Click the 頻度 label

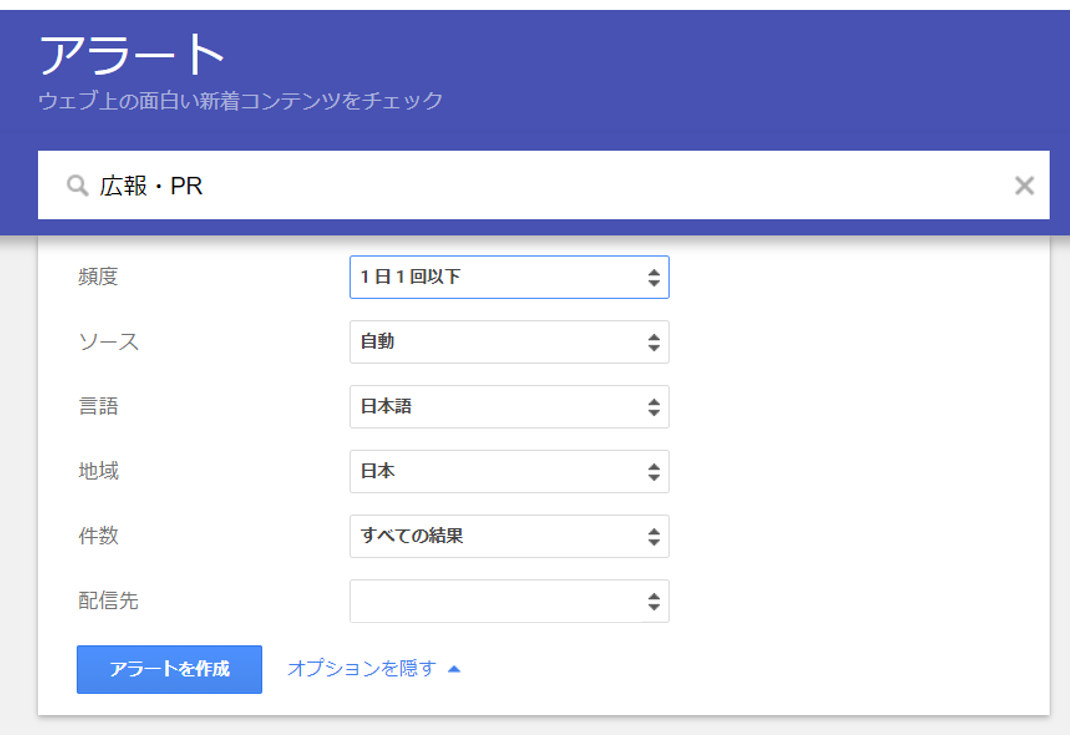point(98,277)
